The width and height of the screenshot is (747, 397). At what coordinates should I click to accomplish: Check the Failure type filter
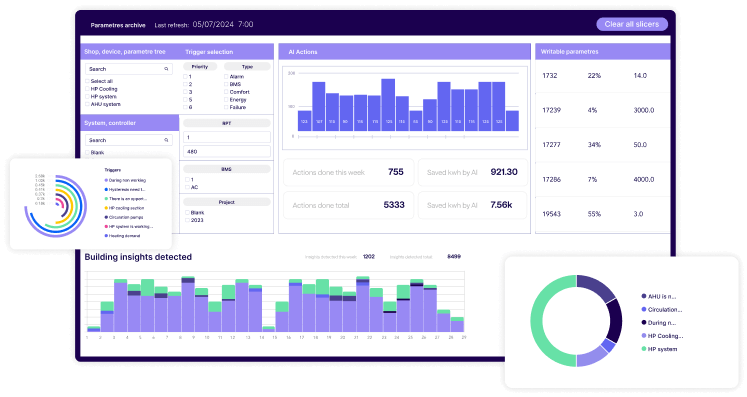tap(226, 107)
